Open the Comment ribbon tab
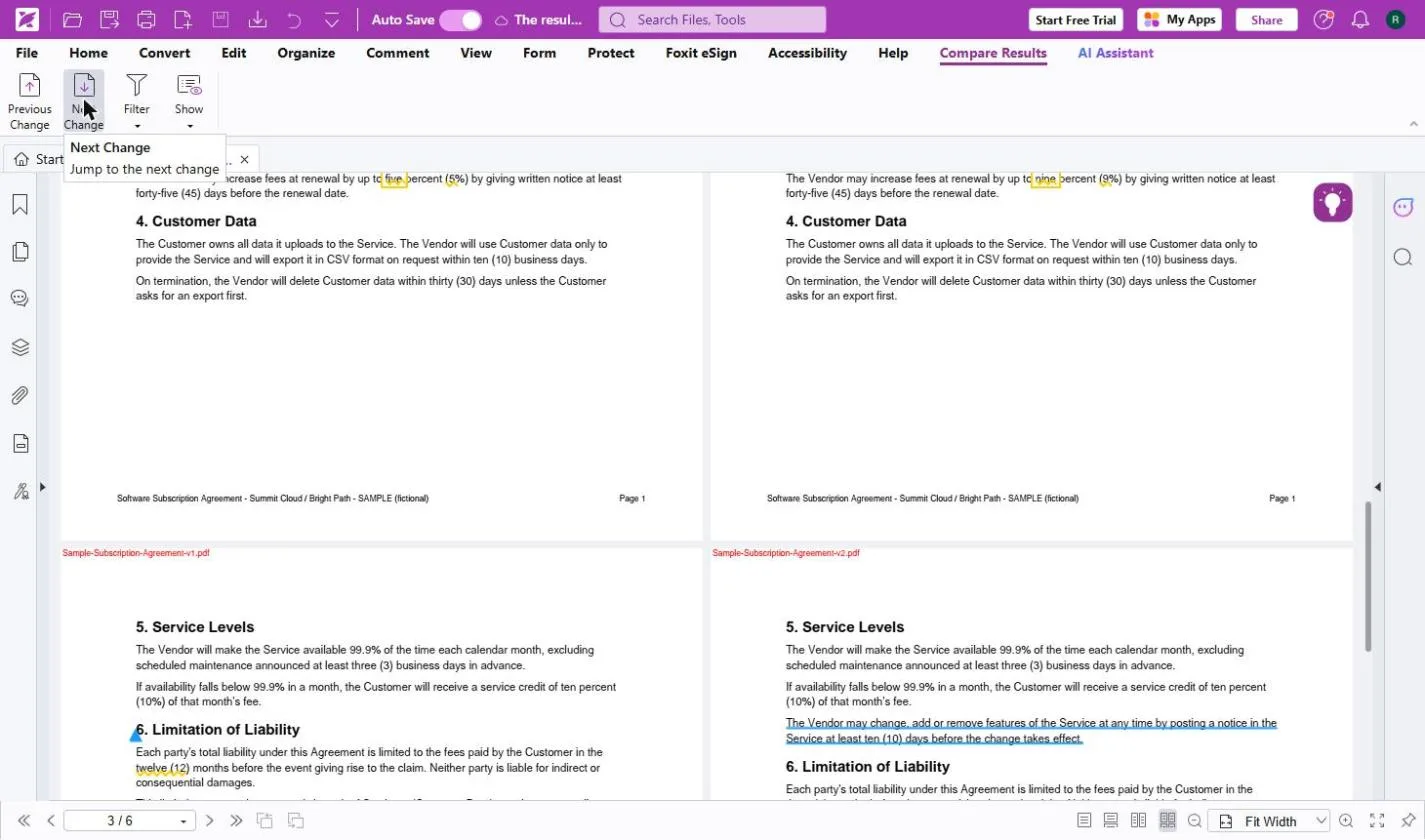This screenshot has width=1425, height=840. (x=398, y=53)
